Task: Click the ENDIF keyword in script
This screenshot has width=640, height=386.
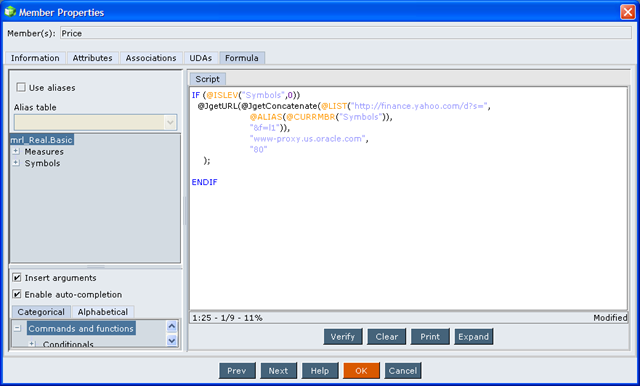Action: click(204, 182)
